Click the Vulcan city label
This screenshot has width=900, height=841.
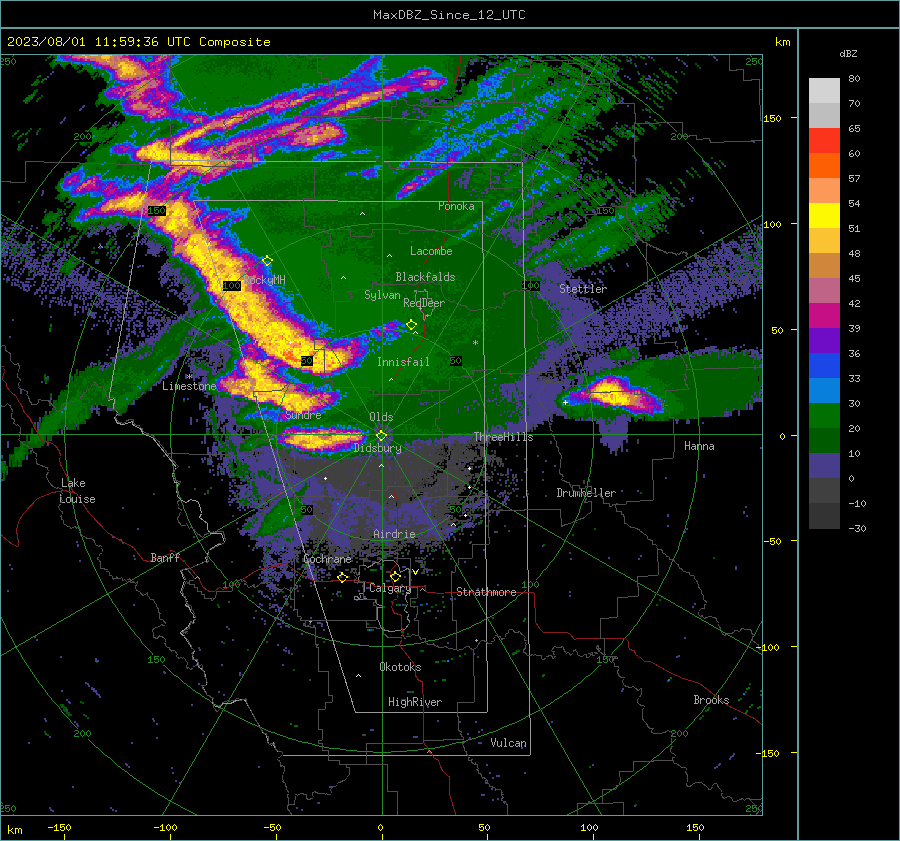[508, 743]
